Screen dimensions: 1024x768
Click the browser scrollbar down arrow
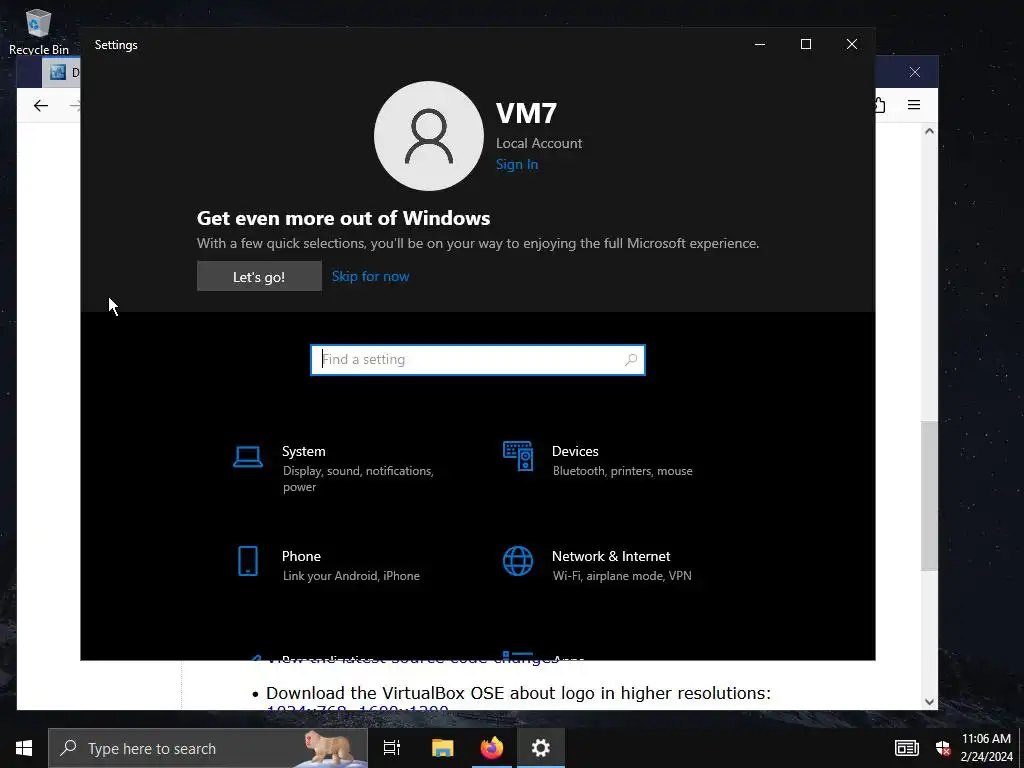coord(929,702)
